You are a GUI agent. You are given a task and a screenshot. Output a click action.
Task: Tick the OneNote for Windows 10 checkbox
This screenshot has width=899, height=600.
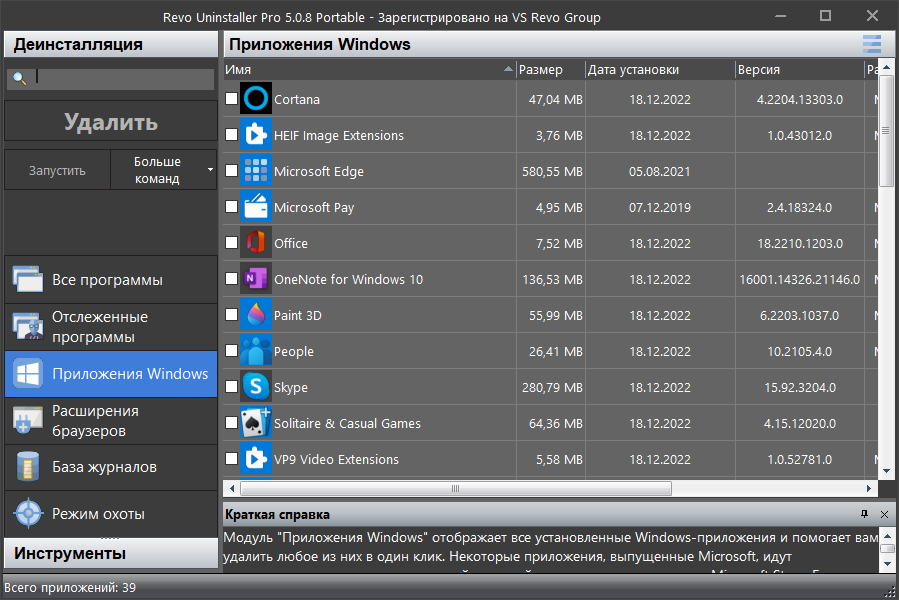(x=231, y=278)
